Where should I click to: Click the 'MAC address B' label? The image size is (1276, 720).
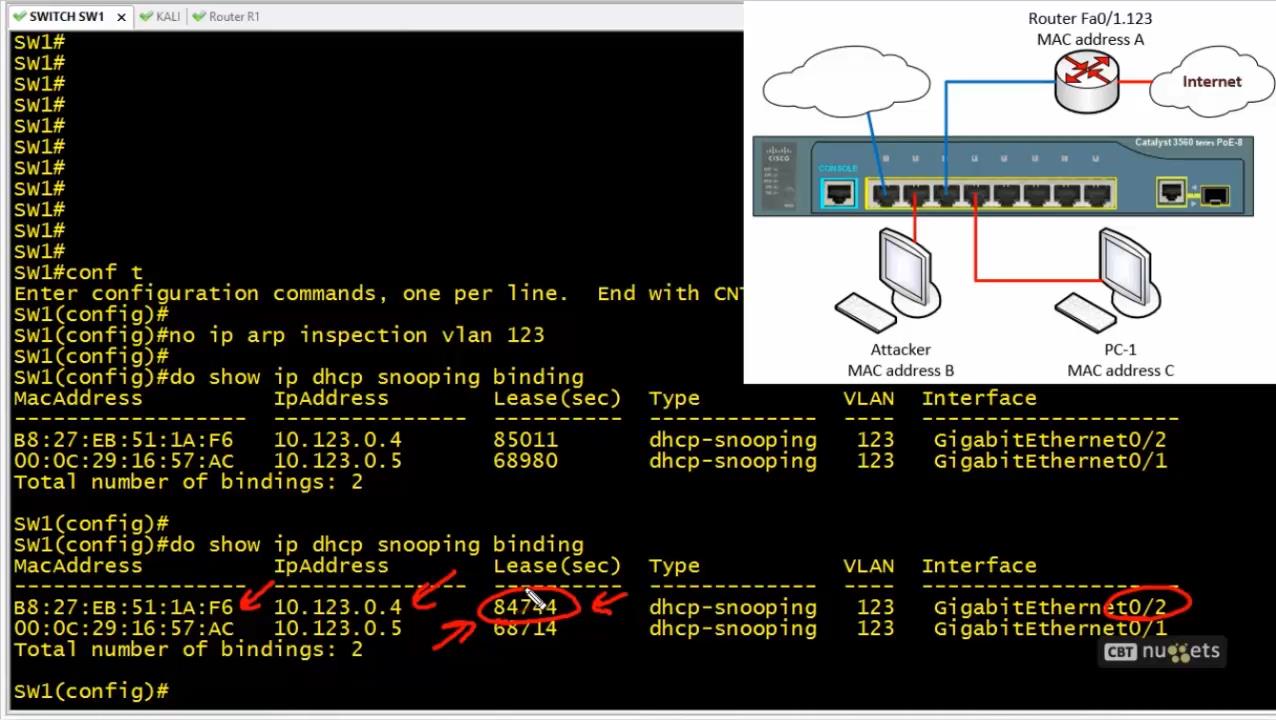tap(901, 370)
